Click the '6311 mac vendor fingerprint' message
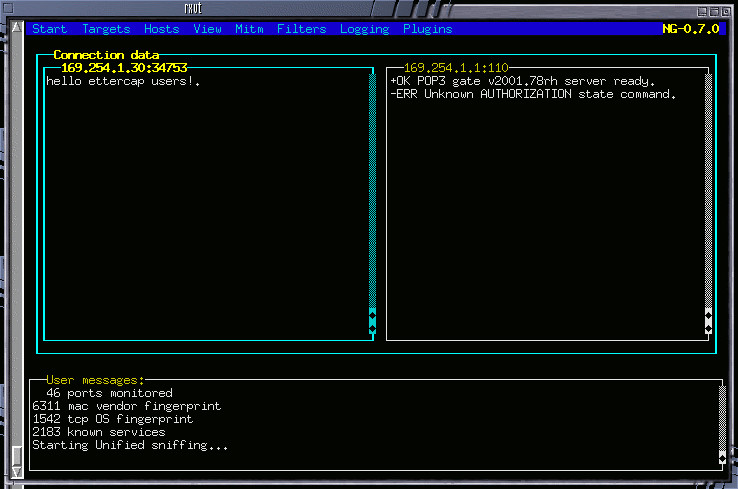 coord(127,406)
